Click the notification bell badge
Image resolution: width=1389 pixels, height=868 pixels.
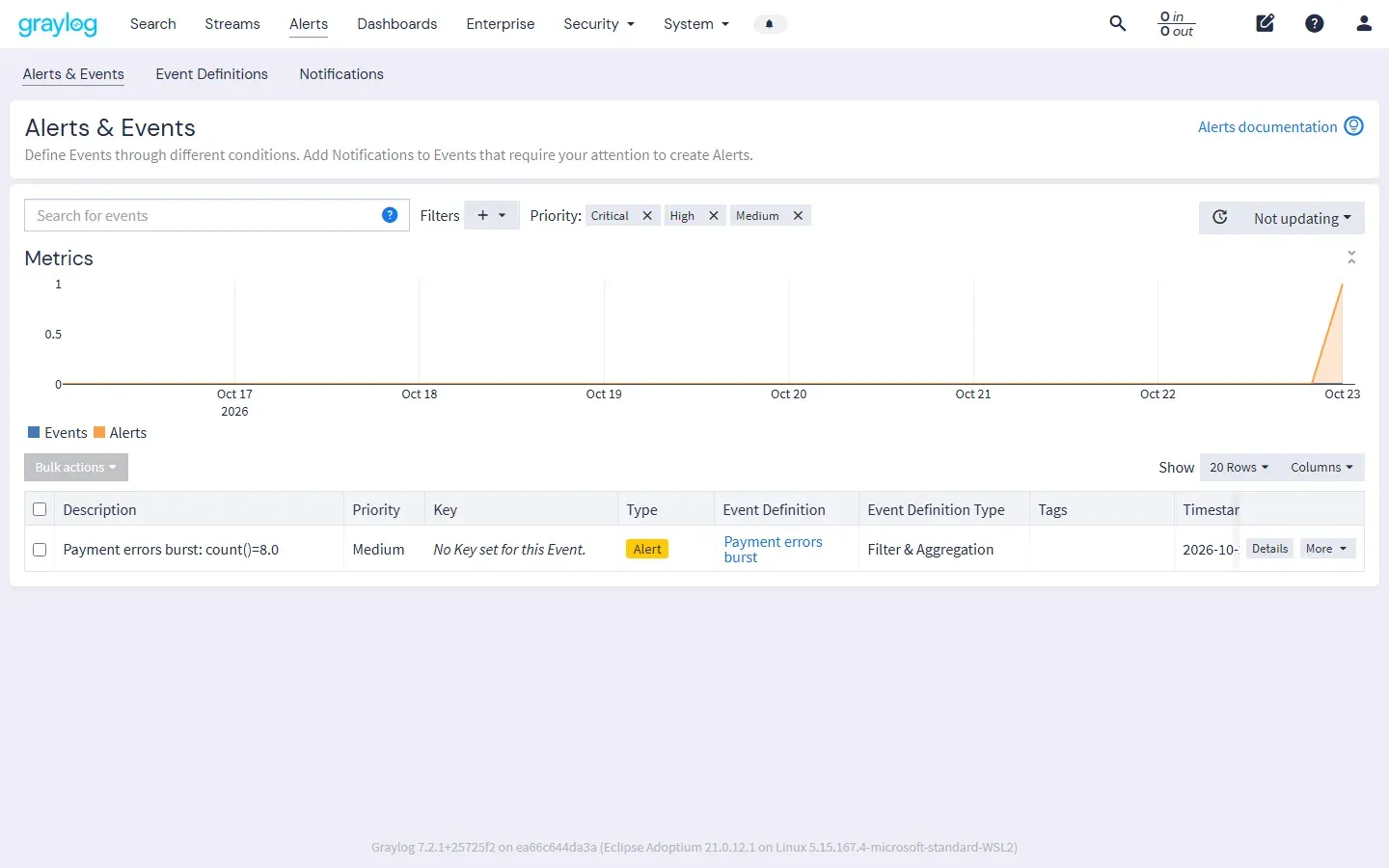770,24
